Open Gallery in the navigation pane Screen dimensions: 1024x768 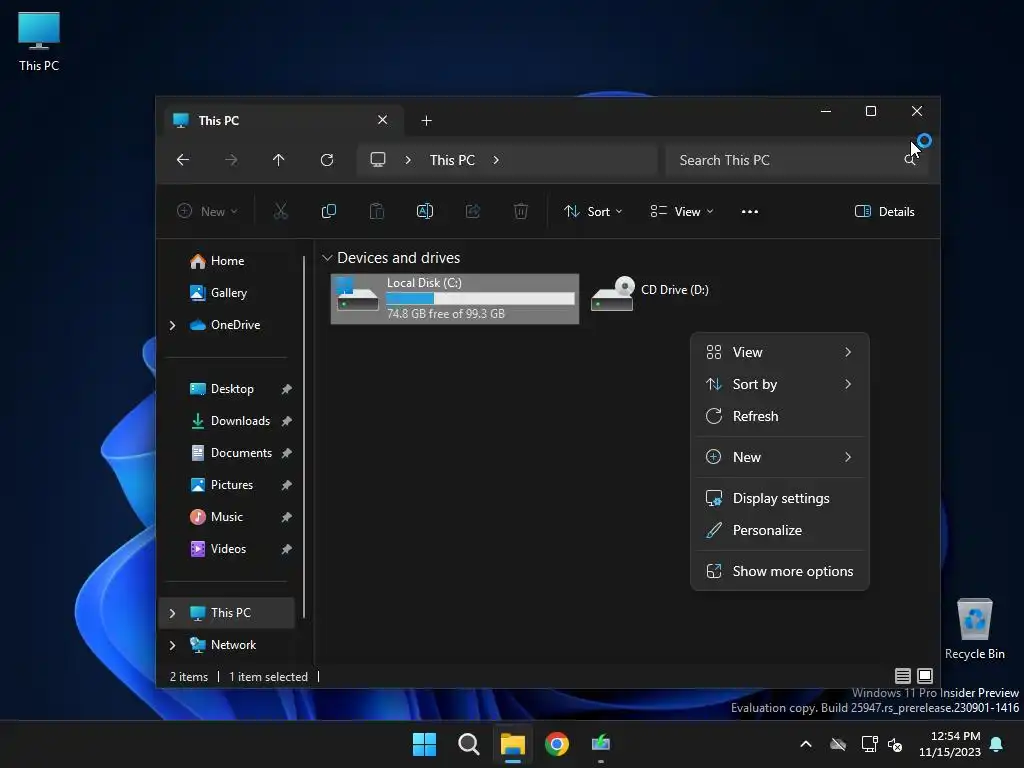pos(229,293)
